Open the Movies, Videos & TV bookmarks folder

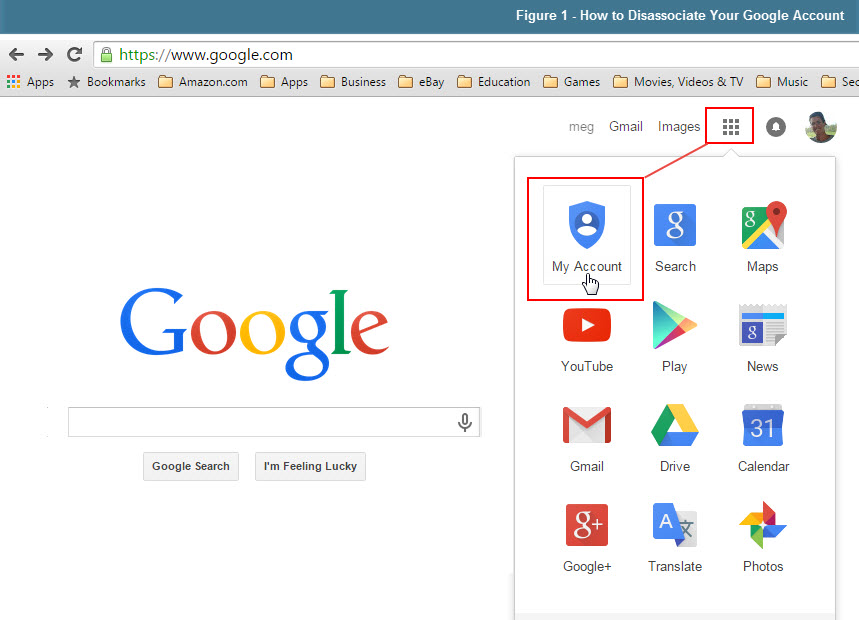click(678, 82)
